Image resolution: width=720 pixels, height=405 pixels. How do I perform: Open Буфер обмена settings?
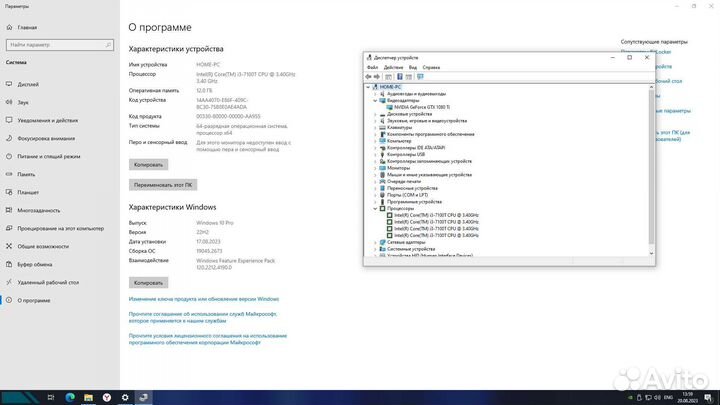tap(37, 263)
